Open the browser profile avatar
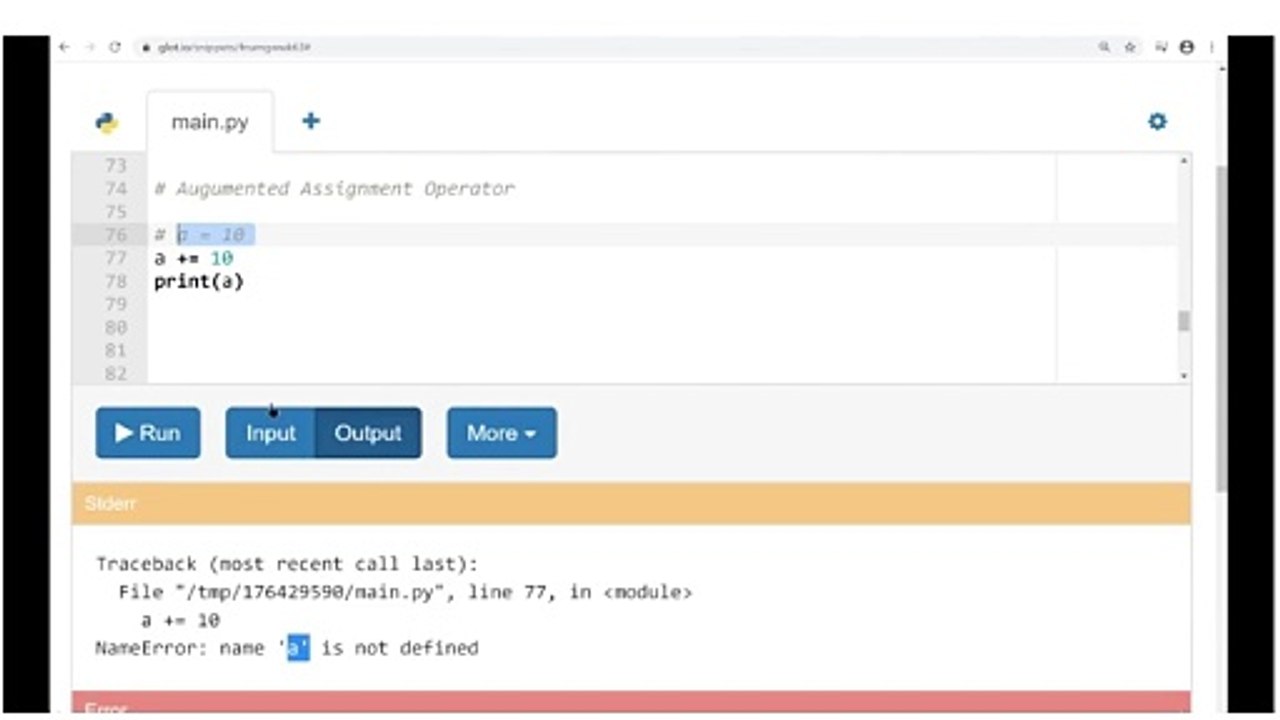Screen dimensions: 1280x720 click(x=1187, y=47)
